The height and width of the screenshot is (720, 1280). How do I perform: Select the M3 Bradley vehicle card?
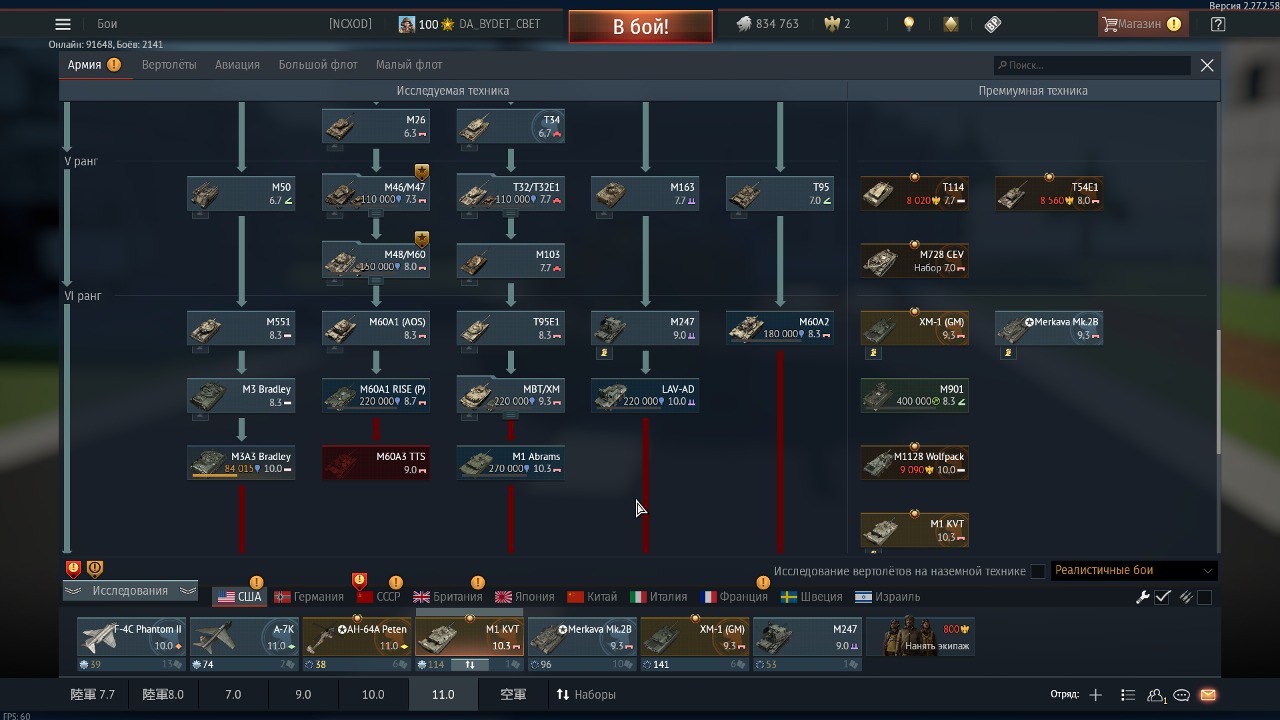241,395
